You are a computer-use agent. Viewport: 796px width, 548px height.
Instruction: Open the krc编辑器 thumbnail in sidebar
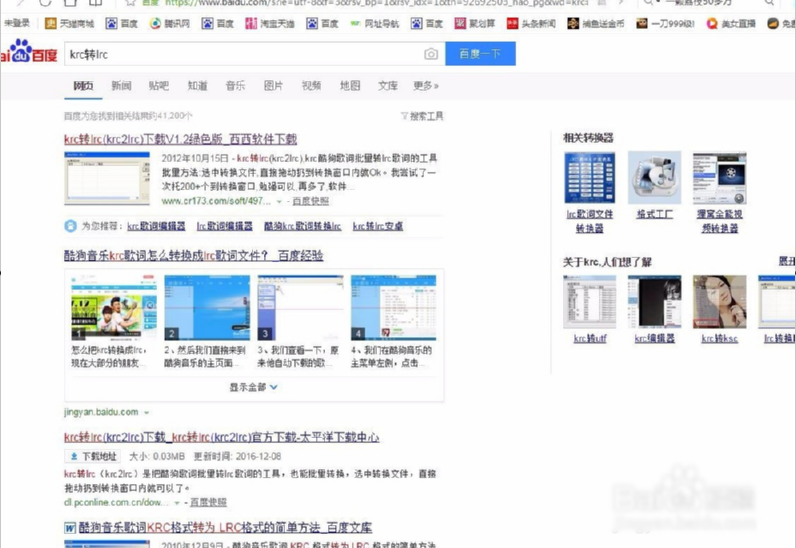655,302
